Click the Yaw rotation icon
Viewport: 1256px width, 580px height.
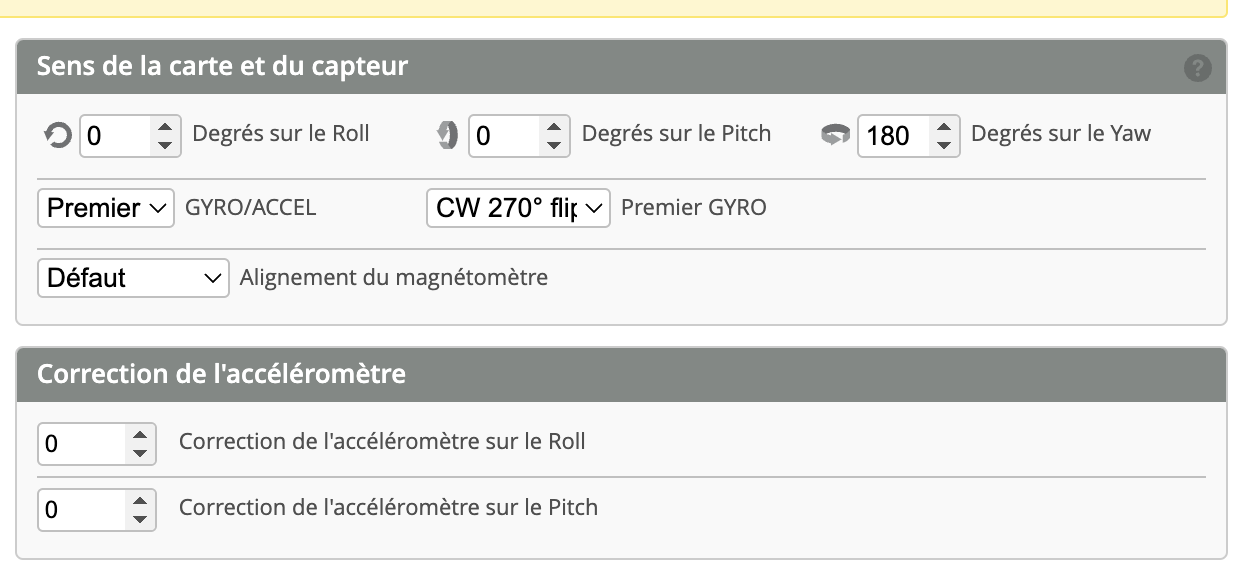[x=835, y=135]
